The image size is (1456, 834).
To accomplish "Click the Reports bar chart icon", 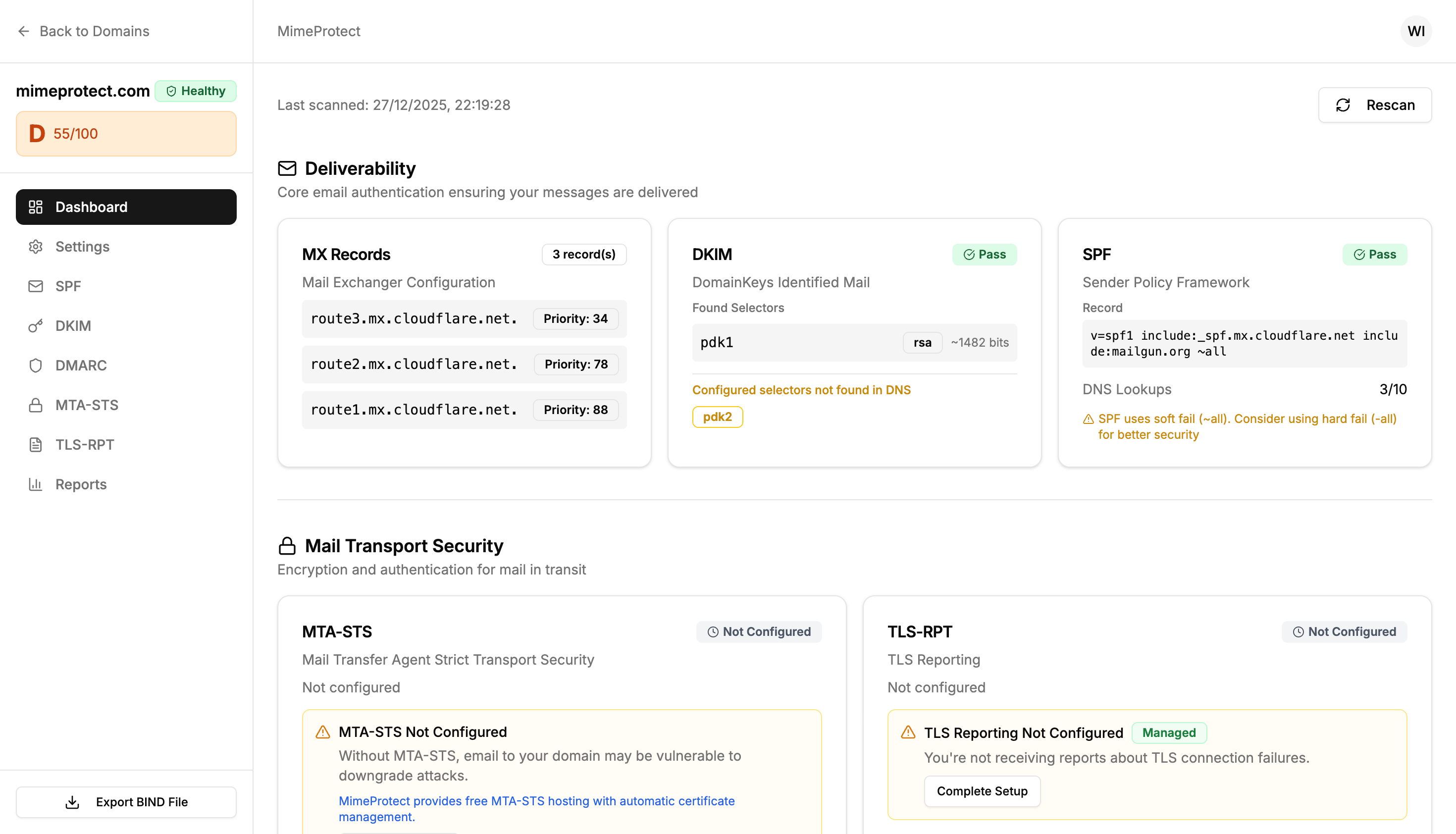I will [36, 484].
